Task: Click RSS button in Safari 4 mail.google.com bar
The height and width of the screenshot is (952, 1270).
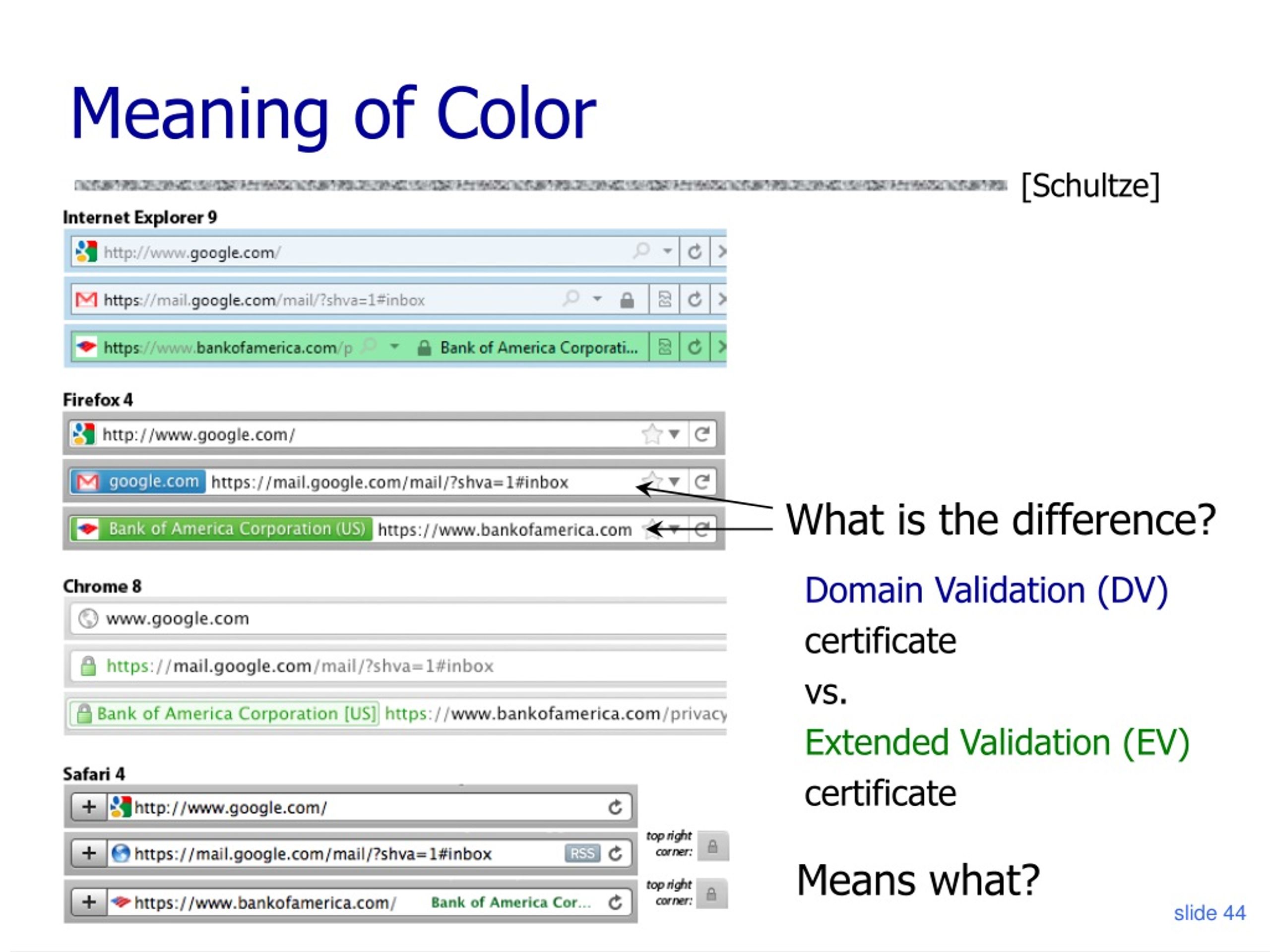Action: [582, 853]
